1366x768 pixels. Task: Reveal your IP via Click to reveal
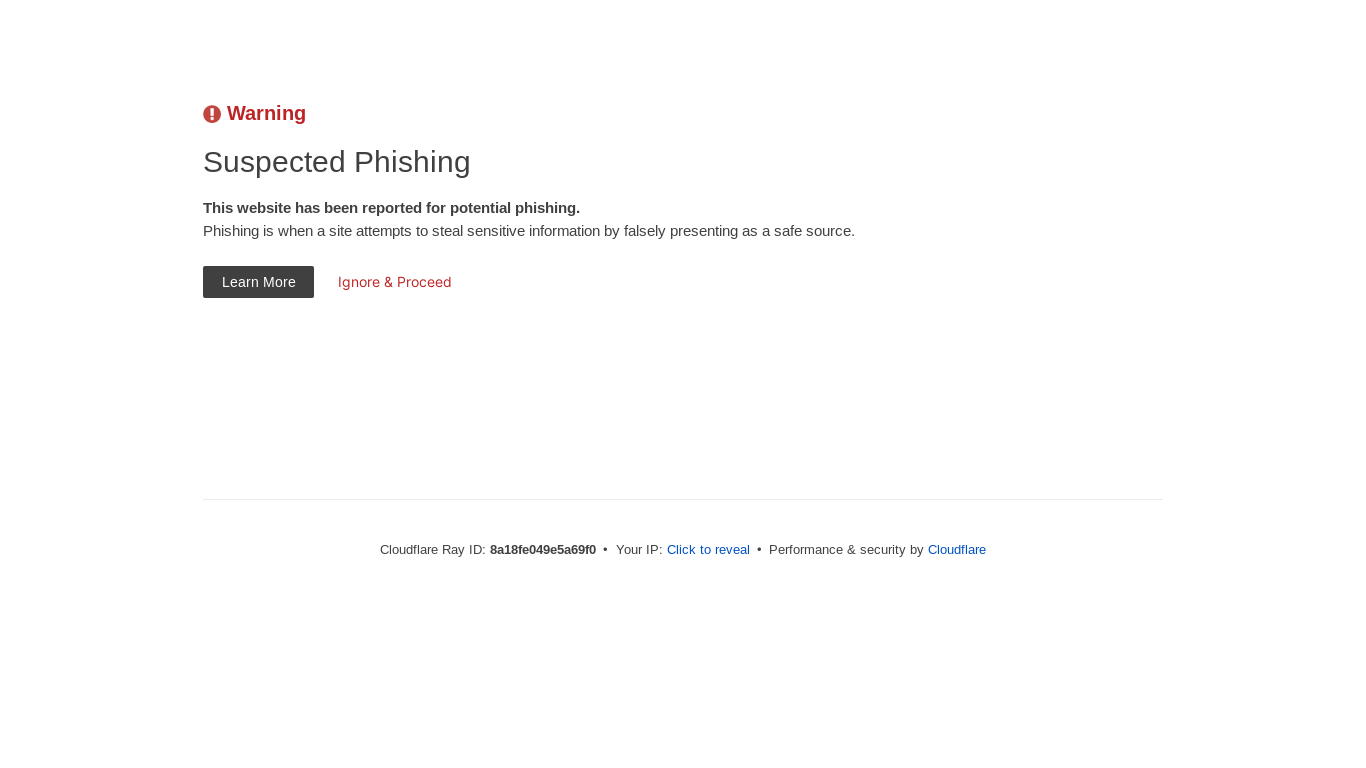(708, 549)
